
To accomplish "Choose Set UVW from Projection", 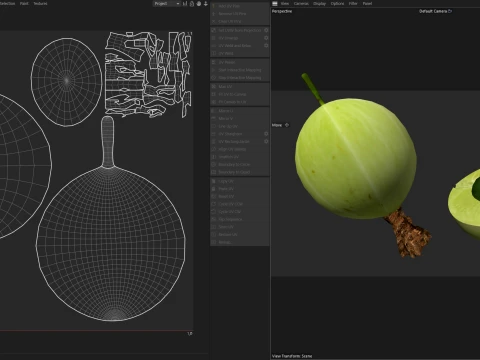I will tap(240, 30).
